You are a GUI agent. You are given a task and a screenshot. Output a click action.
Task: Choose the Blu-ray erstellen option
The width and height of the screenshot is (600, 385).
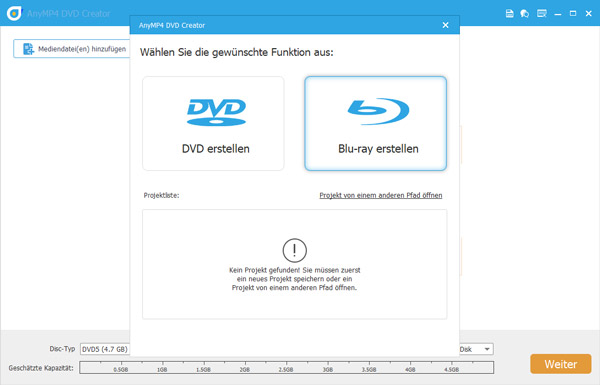(375, 123)
